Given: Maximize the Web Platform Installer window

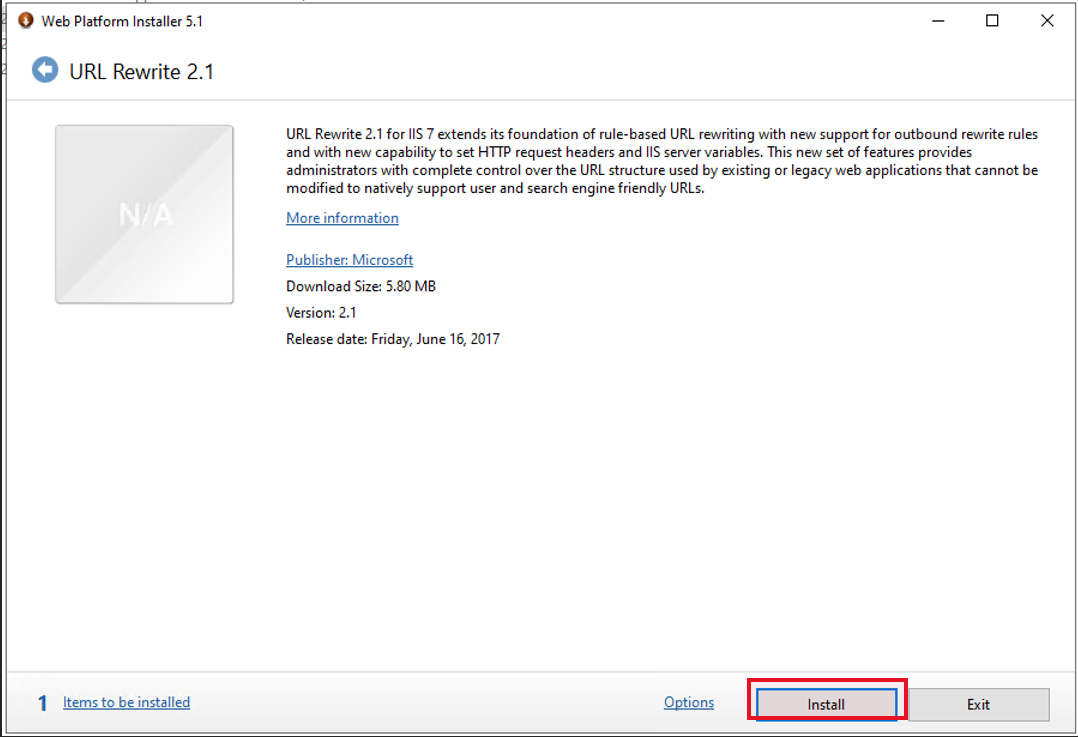Looking at the screenshot, I should (991, 20).
